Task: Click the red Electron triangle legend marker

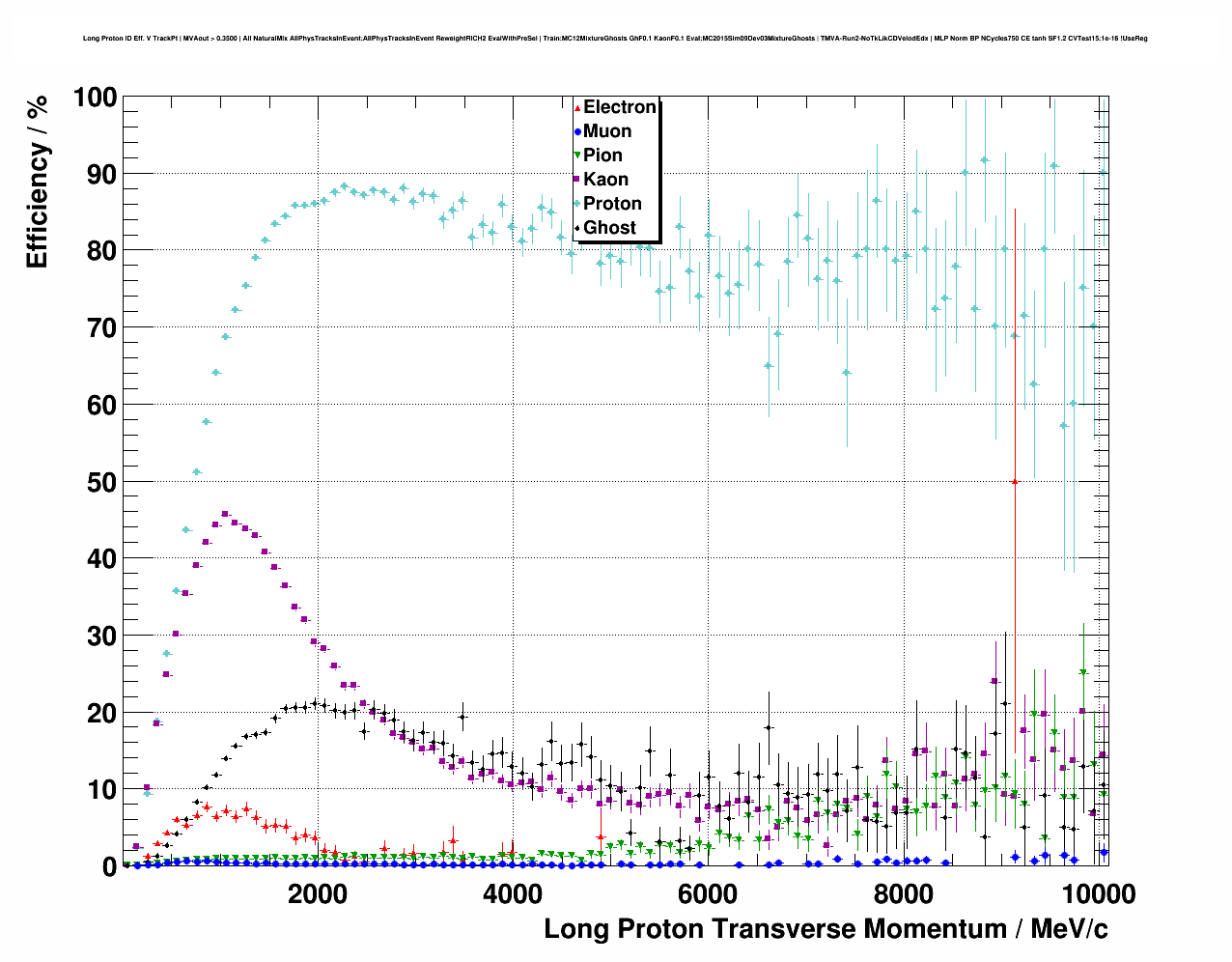Action: [x=577, y=107]
